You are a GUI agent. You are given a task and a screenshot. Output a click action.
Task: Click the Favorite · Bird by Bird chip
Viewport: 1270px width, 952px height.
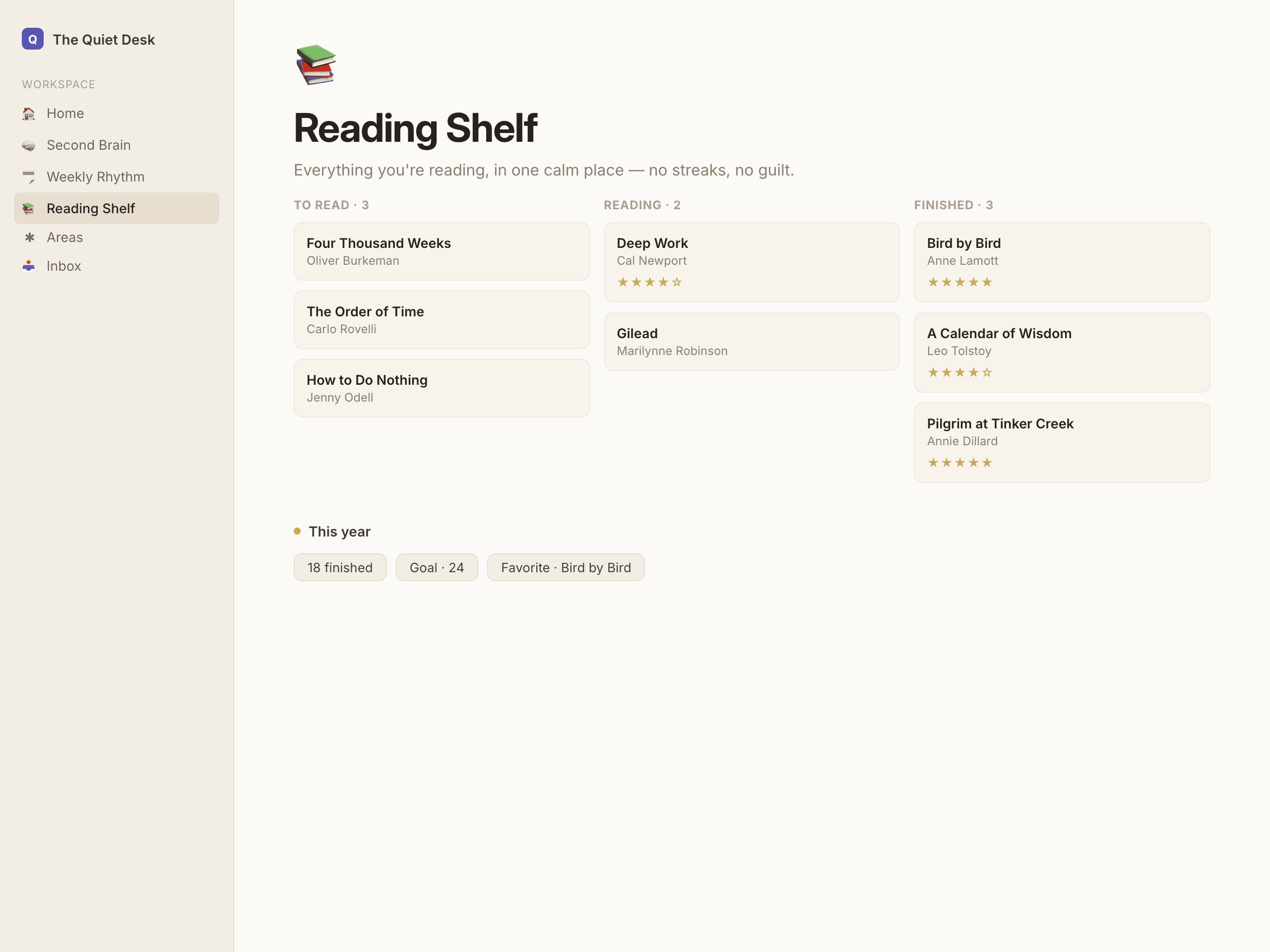(x=566, y=568)
